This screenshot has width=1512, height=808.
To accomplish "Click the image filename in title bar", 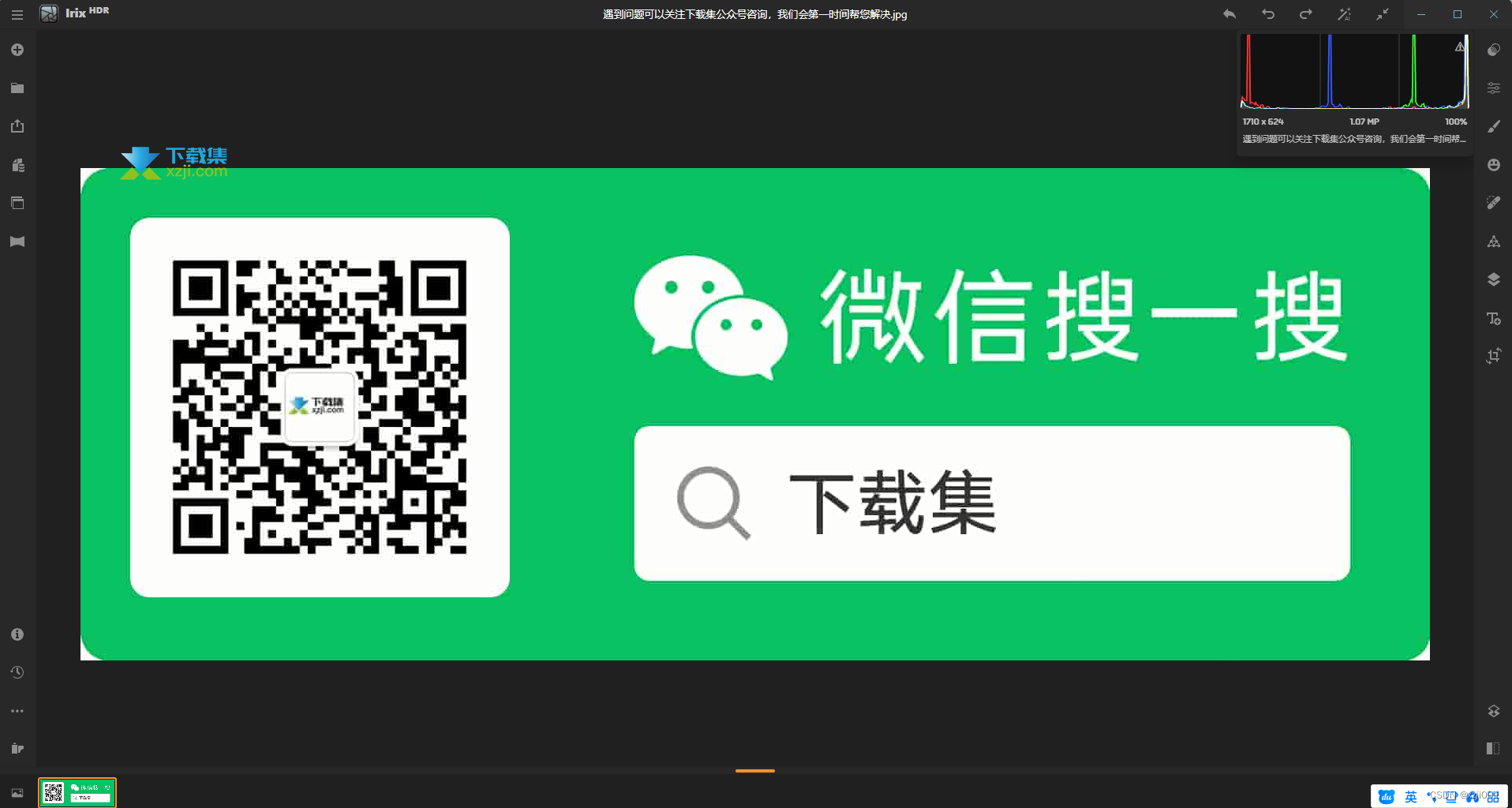I will click(755, 14).
